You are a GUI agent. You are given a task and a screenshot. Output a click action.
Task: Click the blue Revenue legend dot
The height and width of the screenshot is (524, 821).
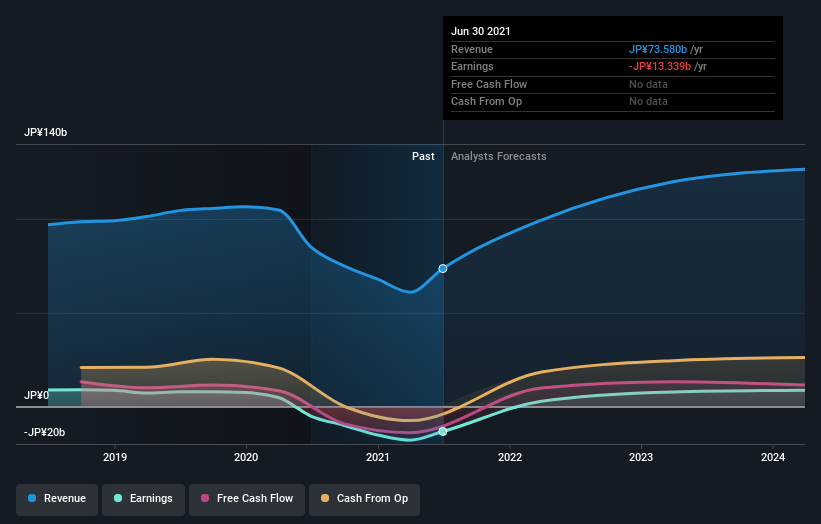(x=32, y=498)
